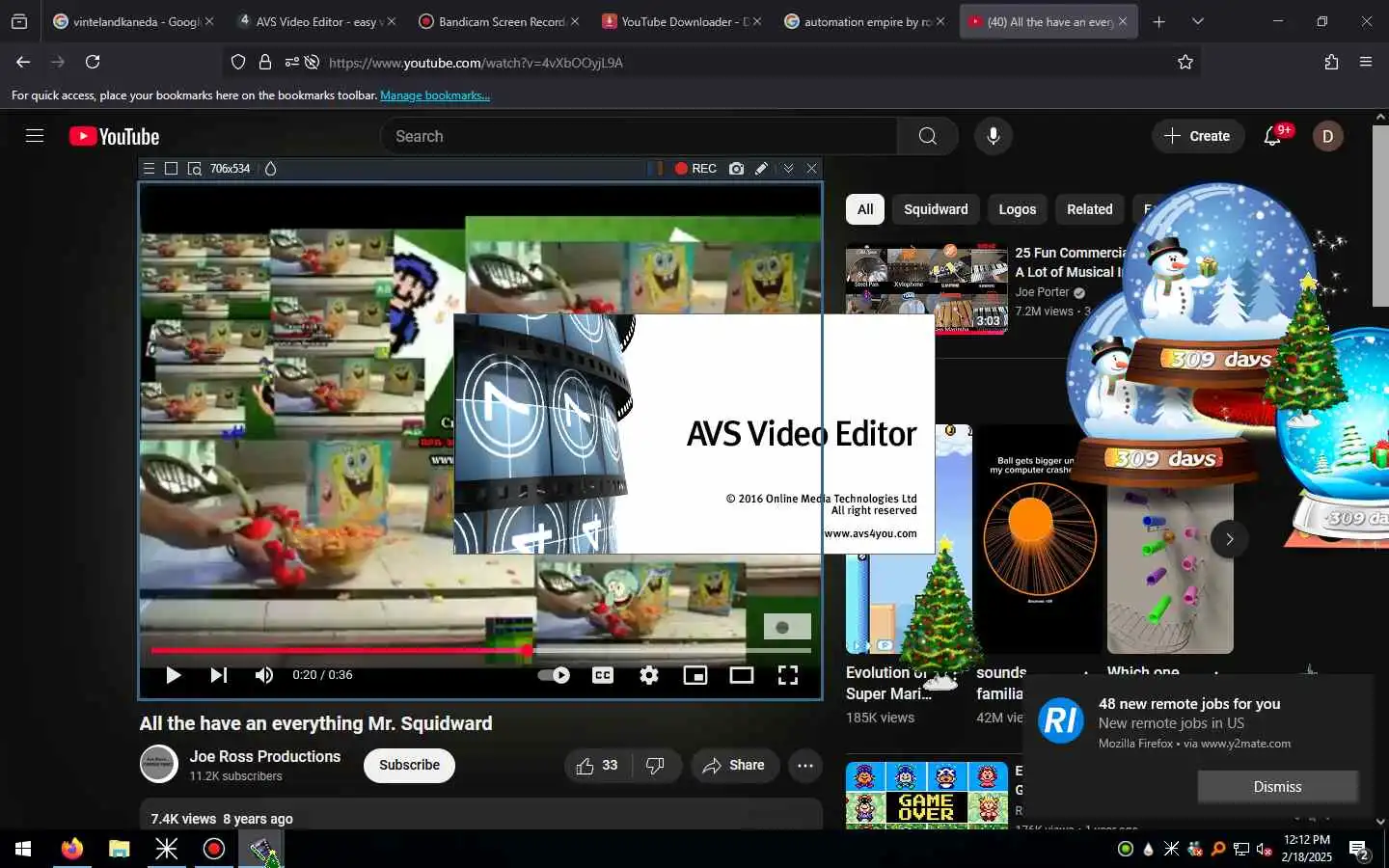Skip to the next video
This screenshot has width=1389, height=868.
(x=219, y=675)
